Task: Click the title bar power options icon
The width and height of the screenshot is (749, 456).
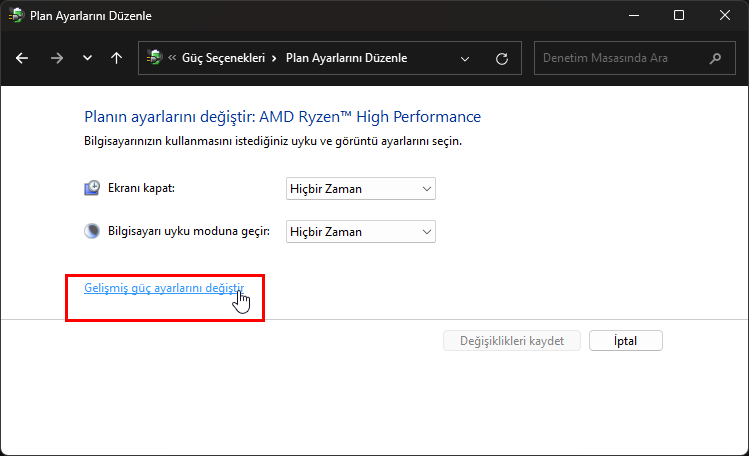Action: point(16,16)
